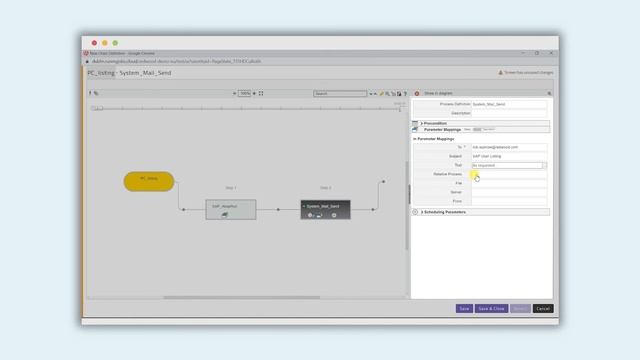Screen dimensions: 640x360
Task: Click the Subject input field
Action: pos(509,156)
